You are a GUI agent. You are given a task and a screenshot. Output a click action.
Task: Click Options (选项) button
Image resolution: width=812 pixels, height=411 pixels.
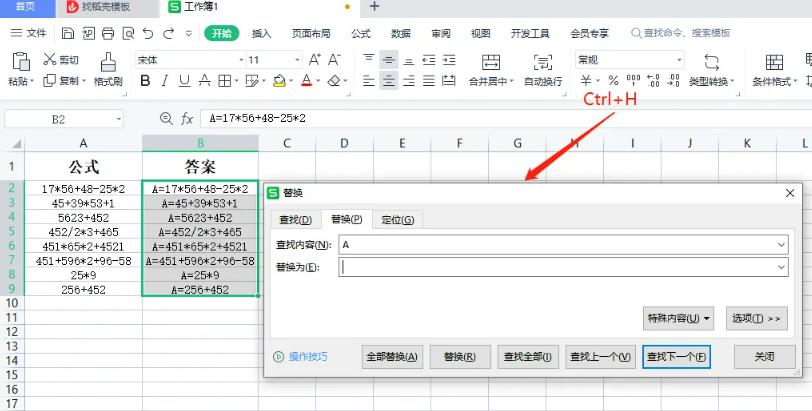[x=757, y=318]
